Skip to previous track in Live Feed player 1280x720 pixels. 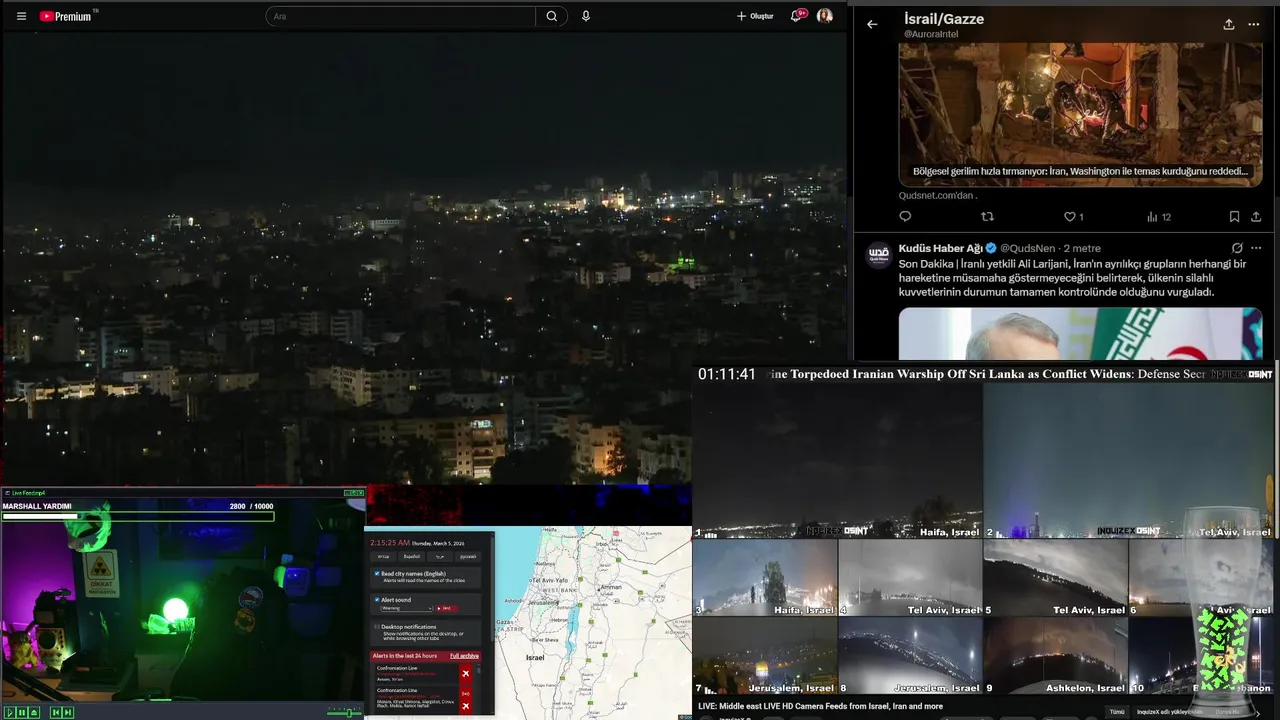[56, 713]
